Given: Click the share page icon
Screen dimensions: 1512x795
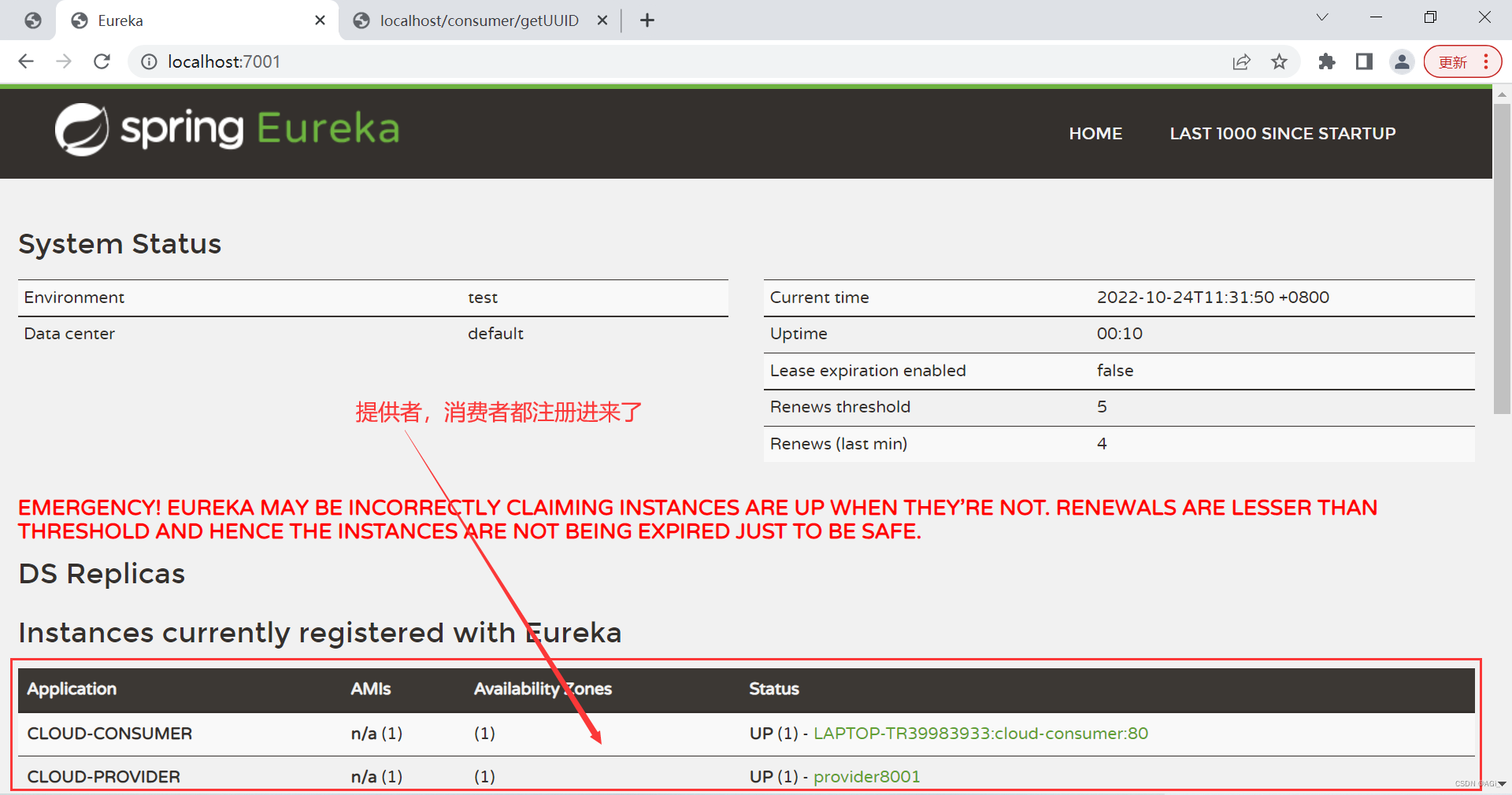Looking at the screenshot, I should coord(1242,61).
